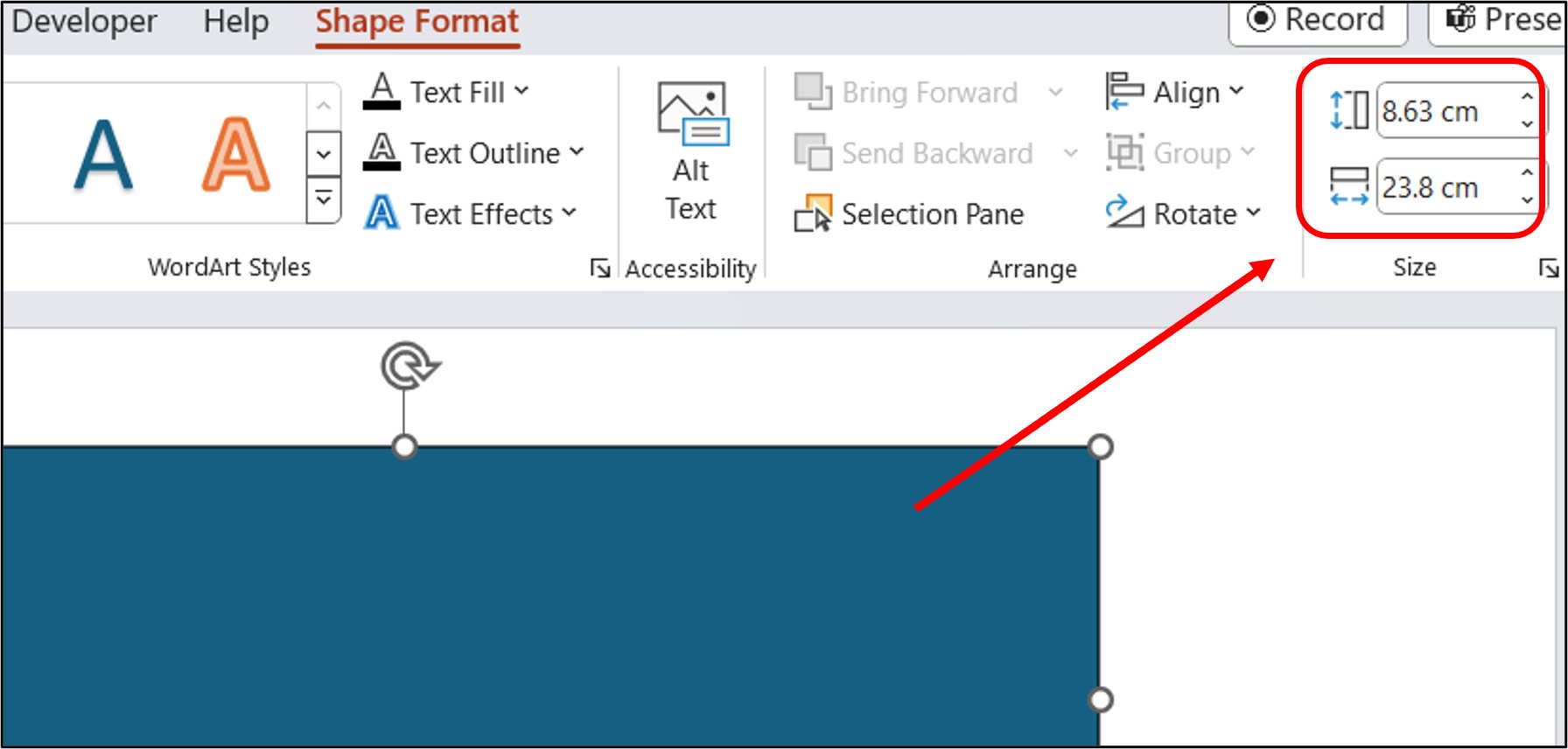Switch to the Developer tab
This screenshot has width=1568, height=749.
coord(84,21)
